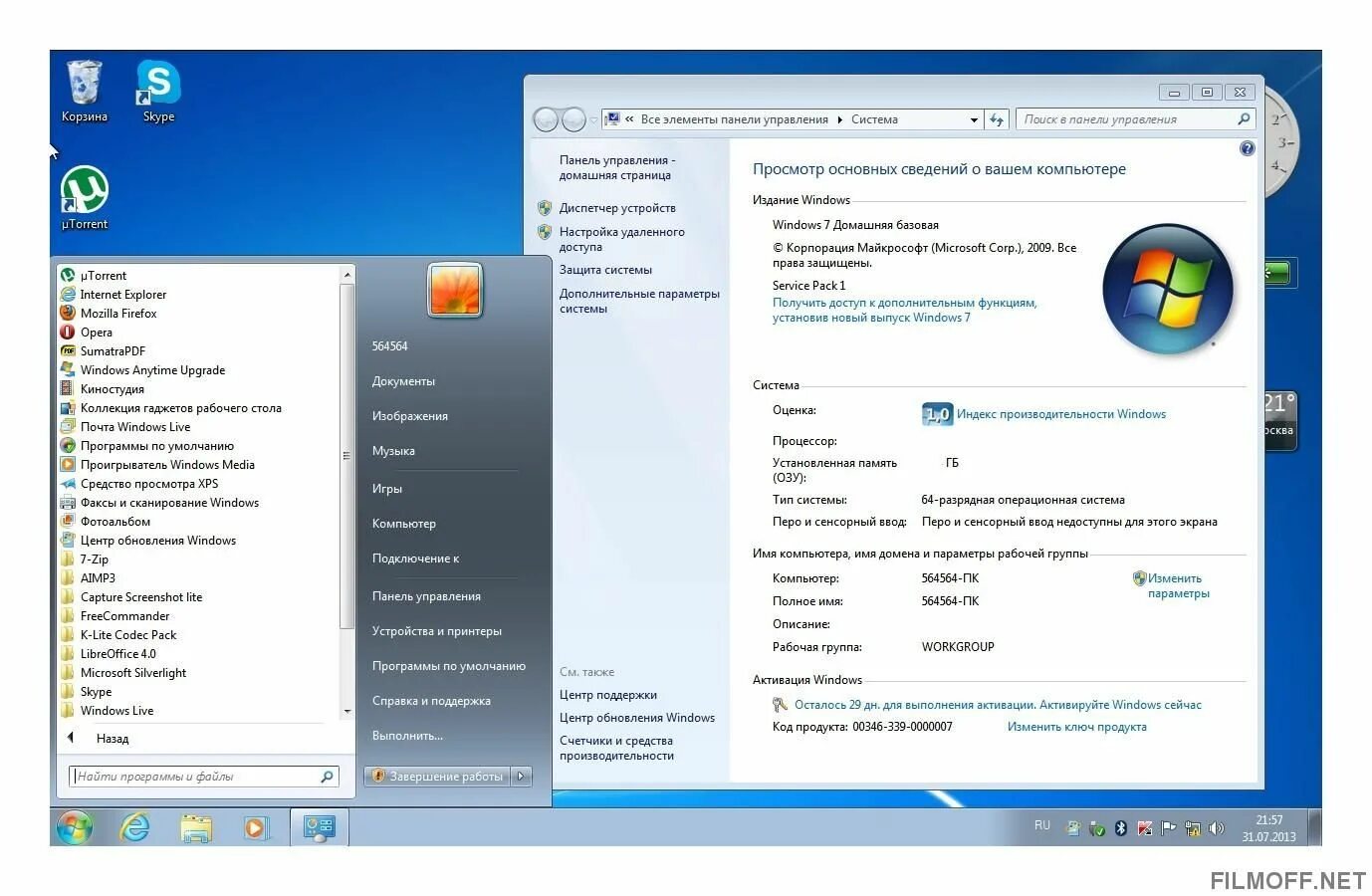Expand the Capture Screenshot lite folder
Viewport: 1372px width, 896px height.
tap(140, 597)
